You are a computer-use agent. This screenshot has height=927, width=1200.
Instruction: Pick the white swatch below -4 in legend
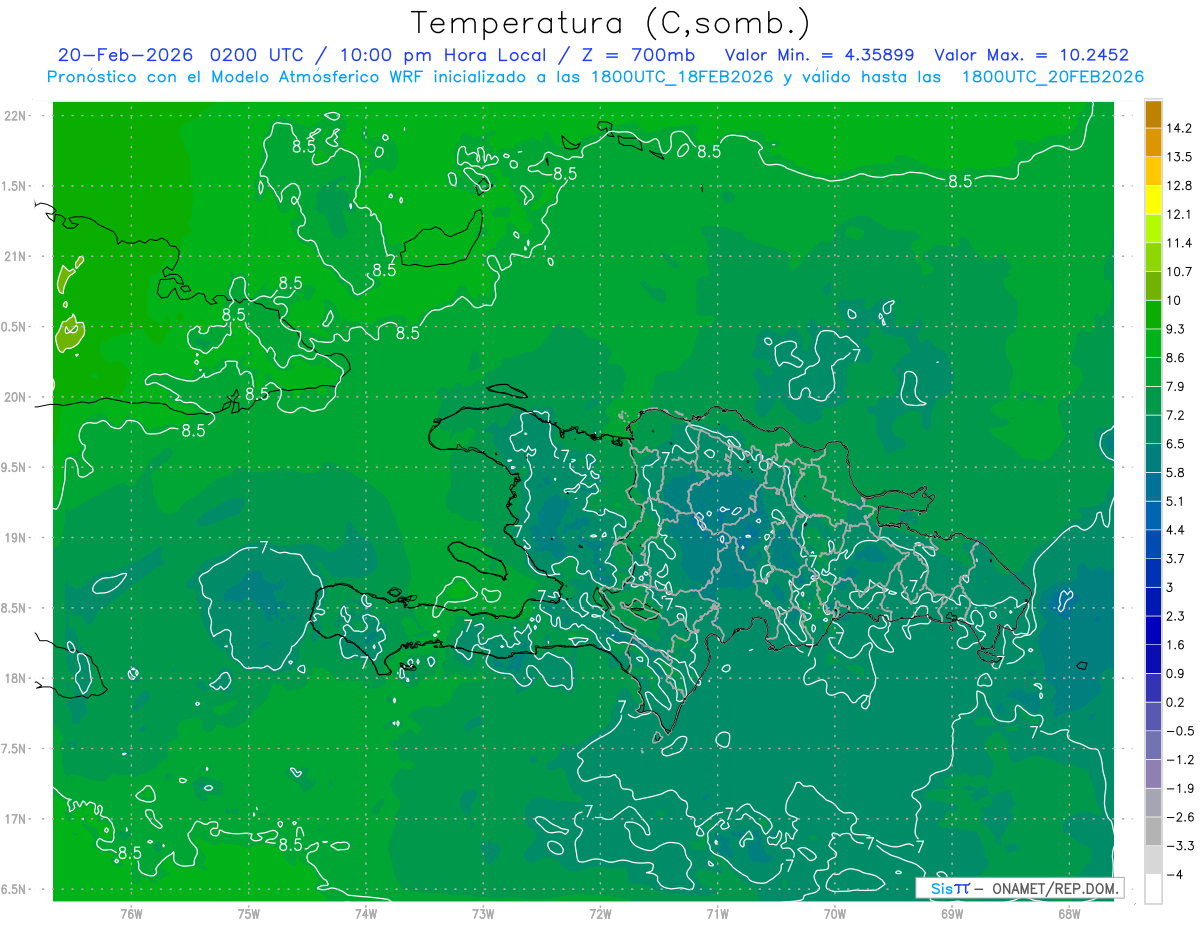(1153, 889)
